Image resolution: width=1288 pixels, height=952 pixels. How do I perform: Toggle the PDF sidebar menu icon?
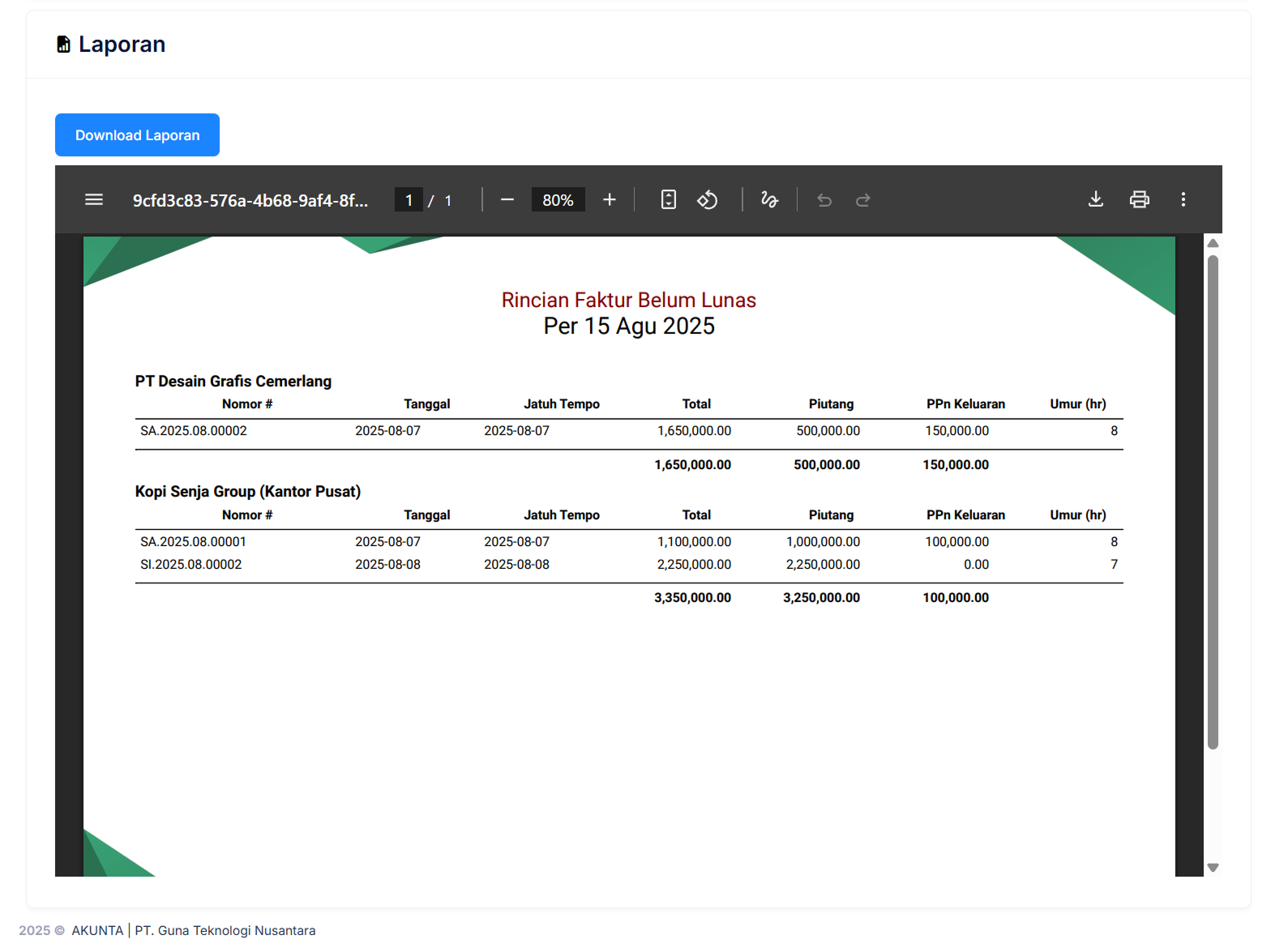tap(94, 199)
